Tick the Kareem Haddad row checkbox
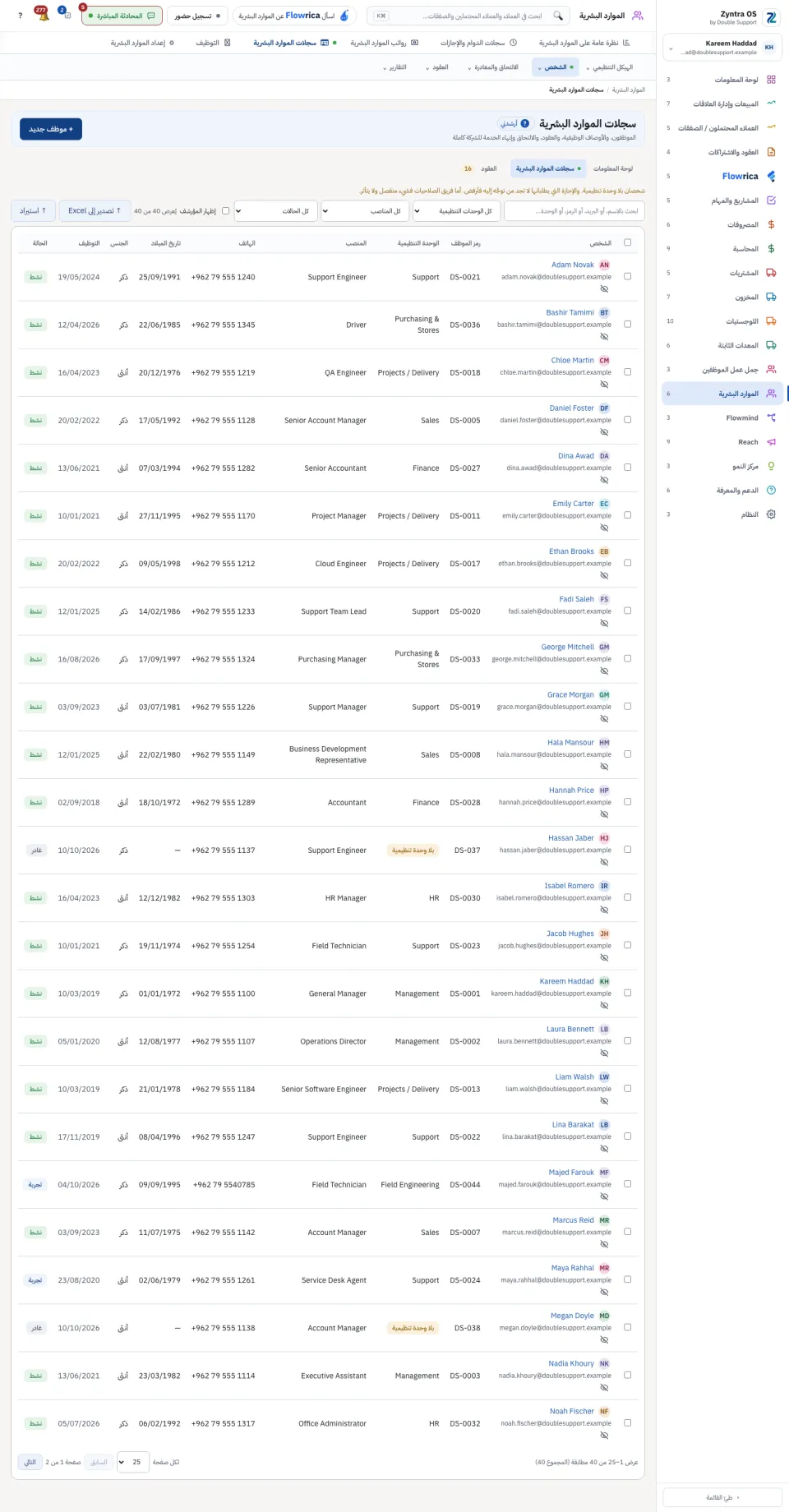 [628, 993]
